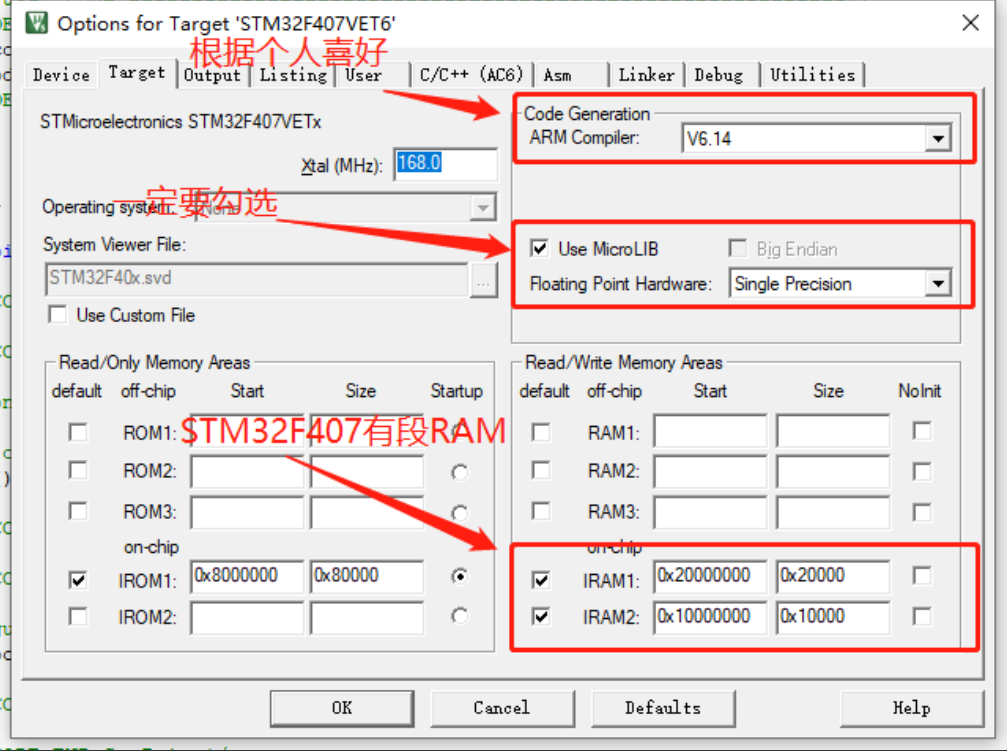Click the IRAM2 Size field showing 0x10000
This screenshot has width=1007, height=751.
click(833, 617)
